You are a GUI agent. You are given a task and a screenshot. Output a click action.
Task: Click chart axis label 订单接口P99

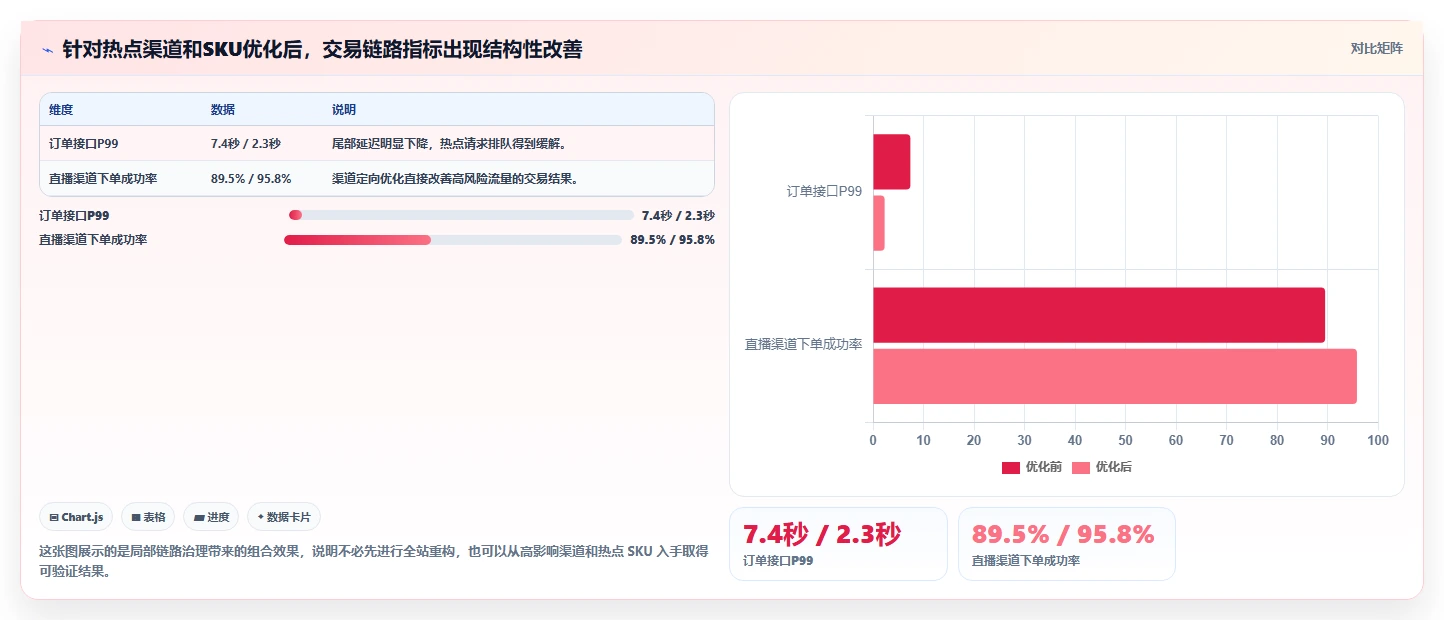(824, 192)
